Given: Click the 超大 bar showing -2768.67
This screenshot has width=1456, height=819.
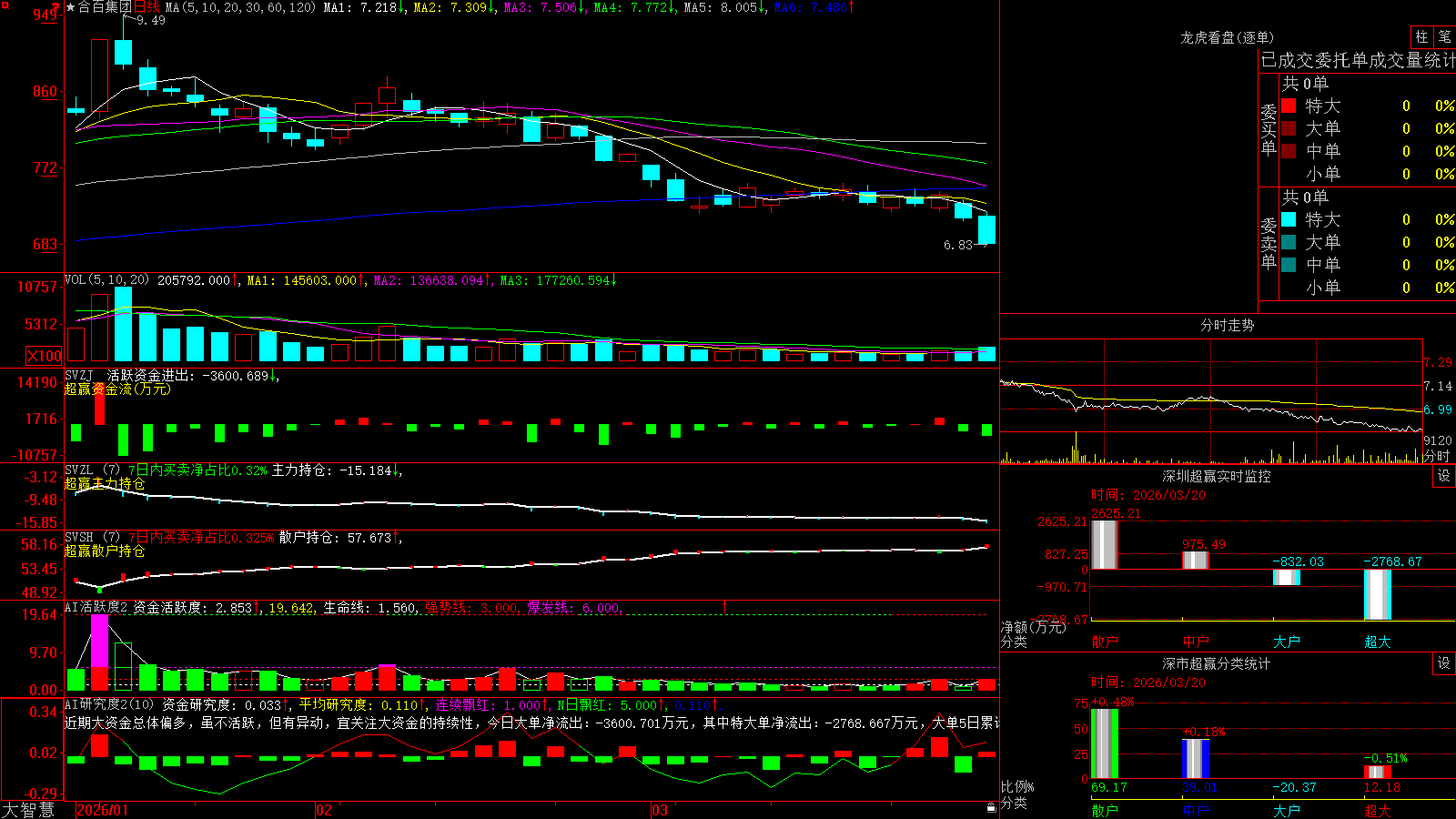Looking at the screenshot, I should [x=1378, y=594].
